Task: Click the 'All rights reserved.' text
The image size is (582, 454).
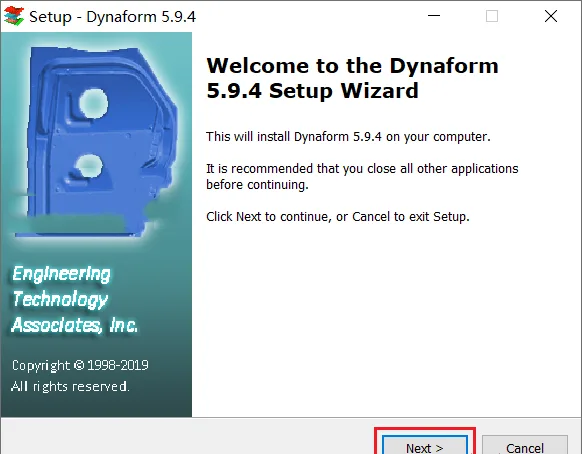Action: click(x=70, y=386)
